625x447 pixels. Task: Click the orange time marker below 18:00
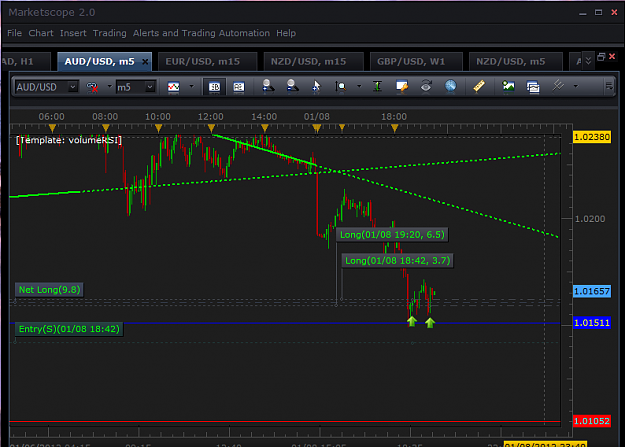(395, 128)
